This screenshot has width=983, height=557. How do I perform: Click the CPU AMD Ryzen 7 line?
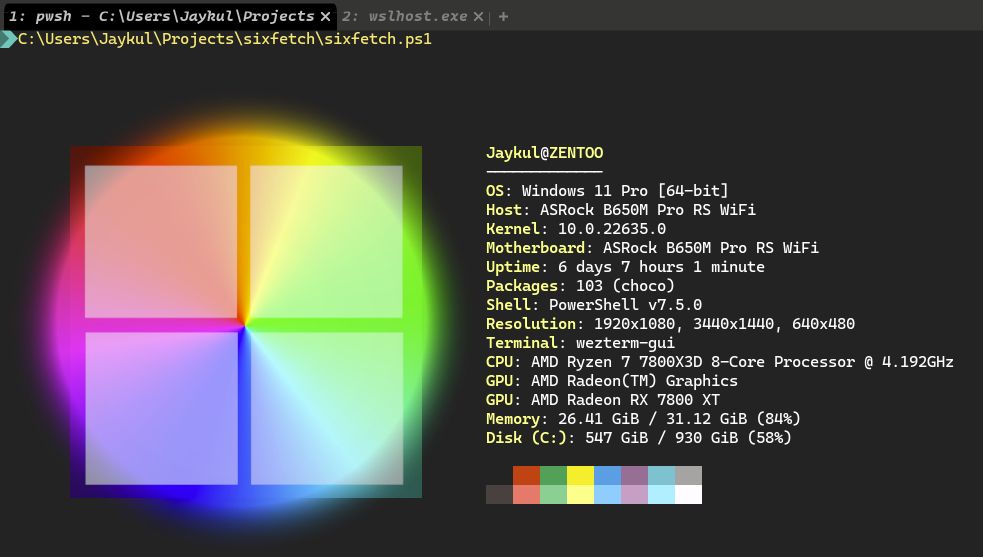coord(720,362)
